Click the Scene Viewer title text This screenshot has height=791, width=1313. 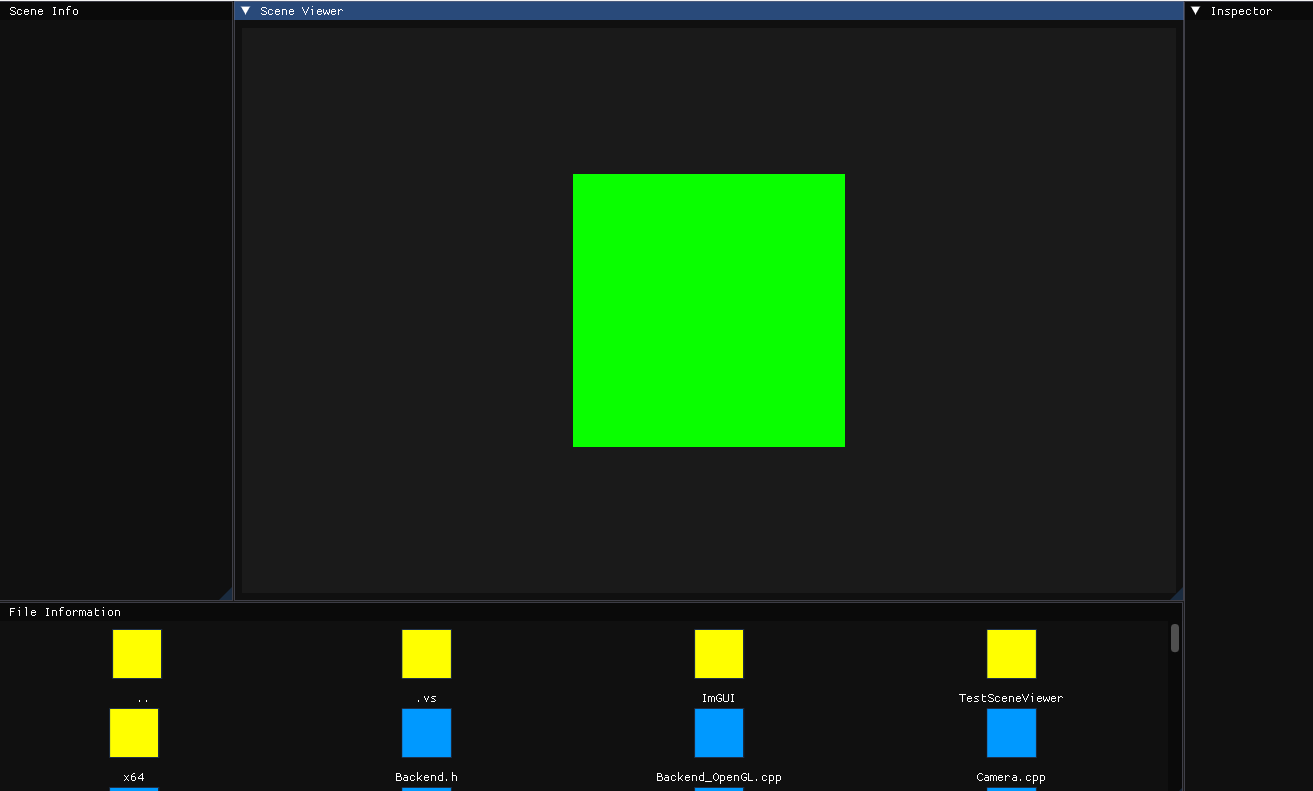(301, 11)
